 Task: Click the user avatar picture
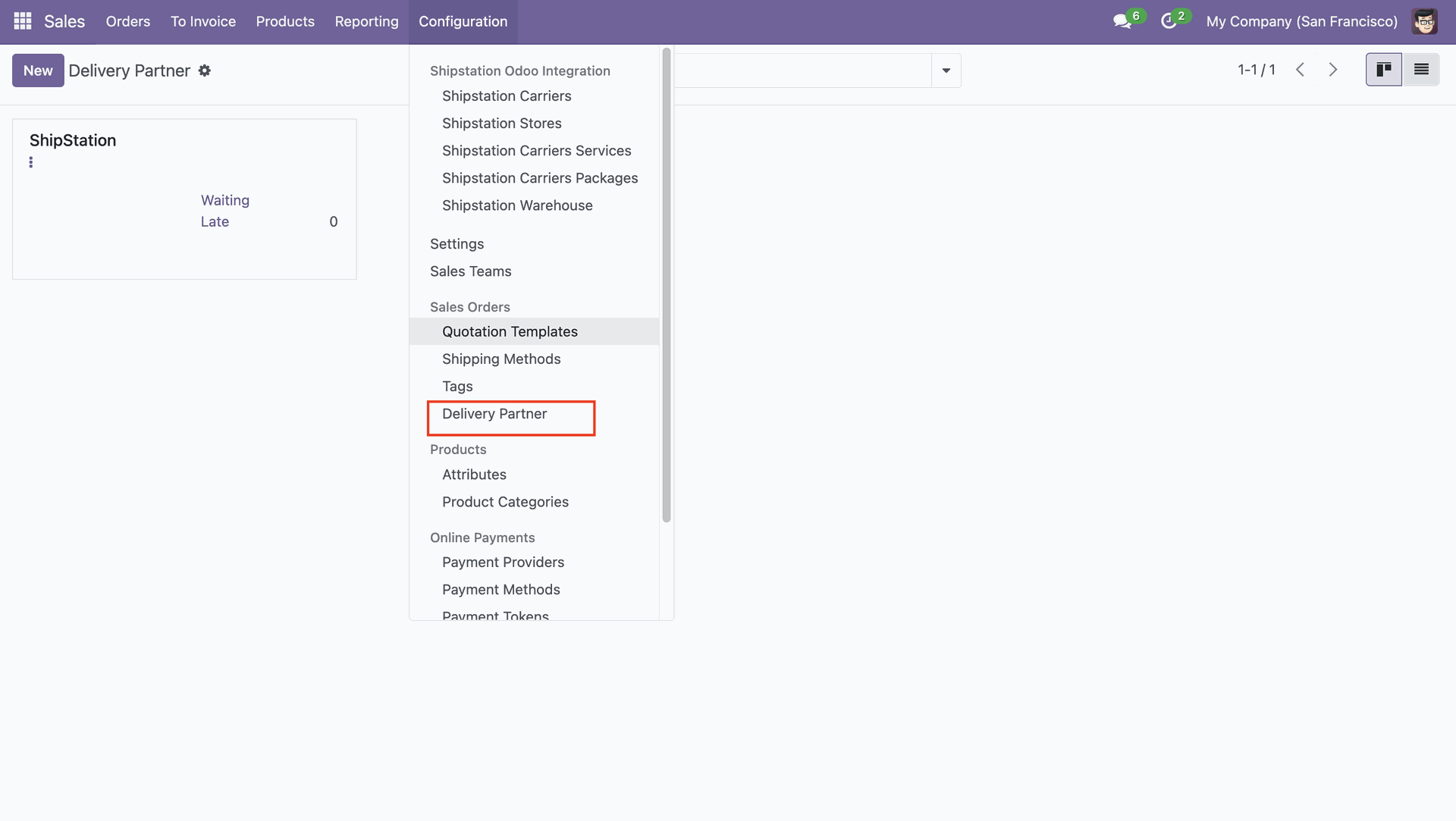pos(1424,21)
